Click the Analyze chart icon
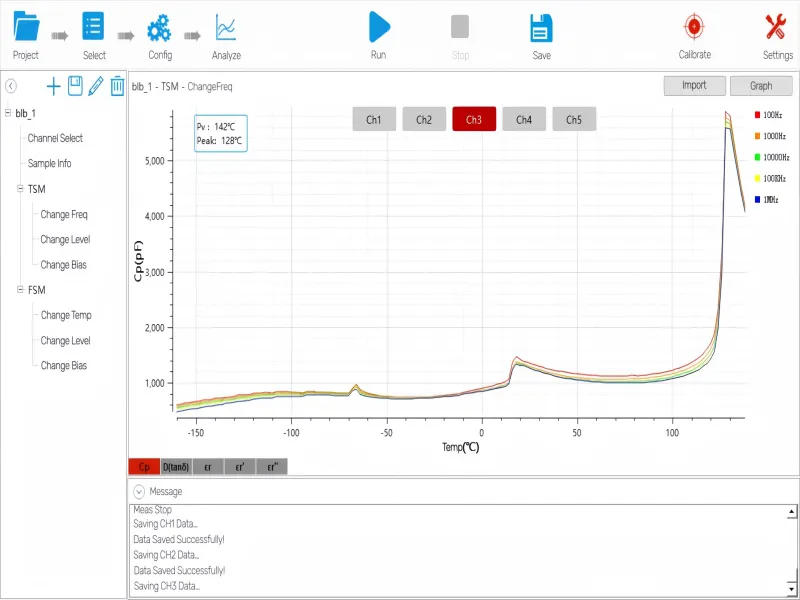The width and height of the screenshot is (800, 600). (226, 27)
